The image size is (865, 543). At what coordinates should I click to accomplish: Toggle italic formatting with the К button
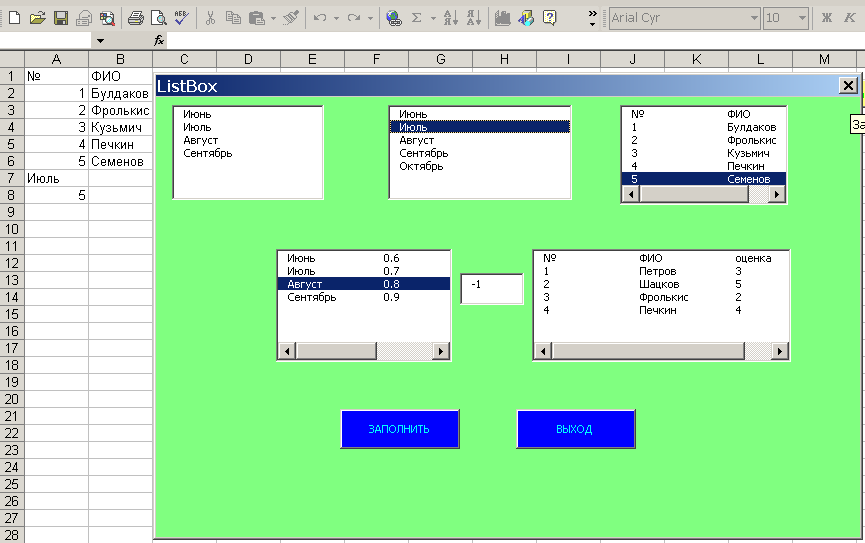click(850, 18)
